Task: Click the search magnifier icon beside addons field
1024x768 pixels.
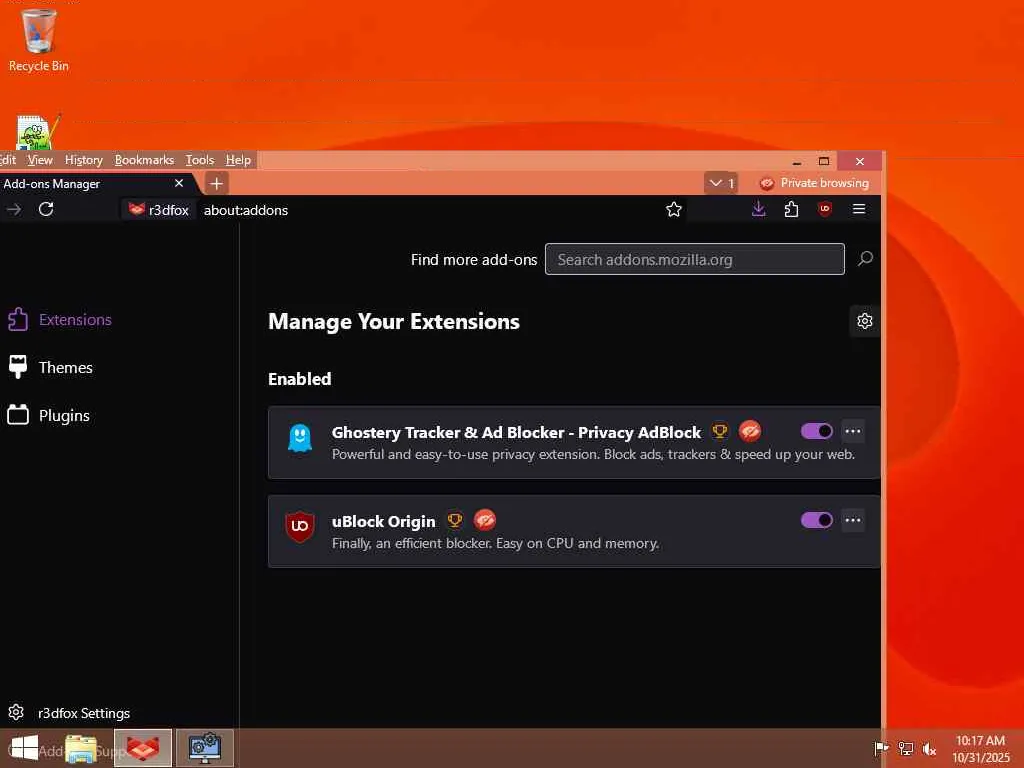Action: [865, 259]
